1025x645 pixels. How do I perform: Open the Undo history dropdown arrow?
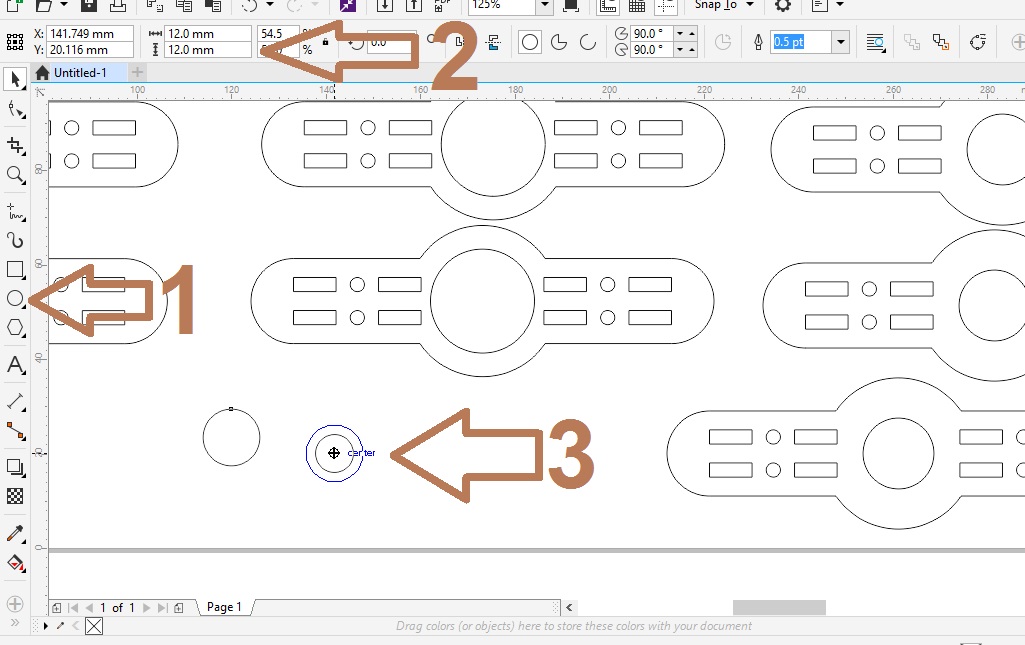point(269,5)
